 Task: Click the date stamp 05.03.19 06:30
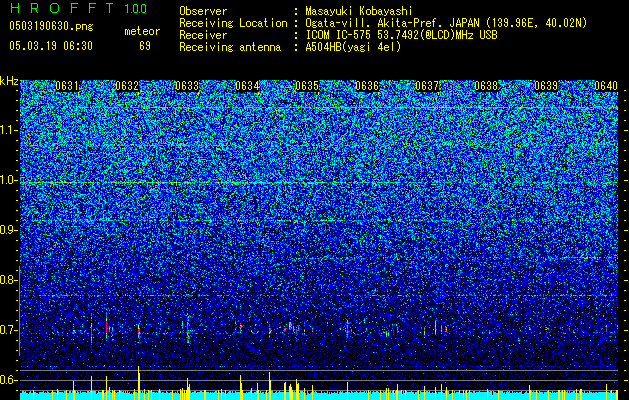click(51, 46)
